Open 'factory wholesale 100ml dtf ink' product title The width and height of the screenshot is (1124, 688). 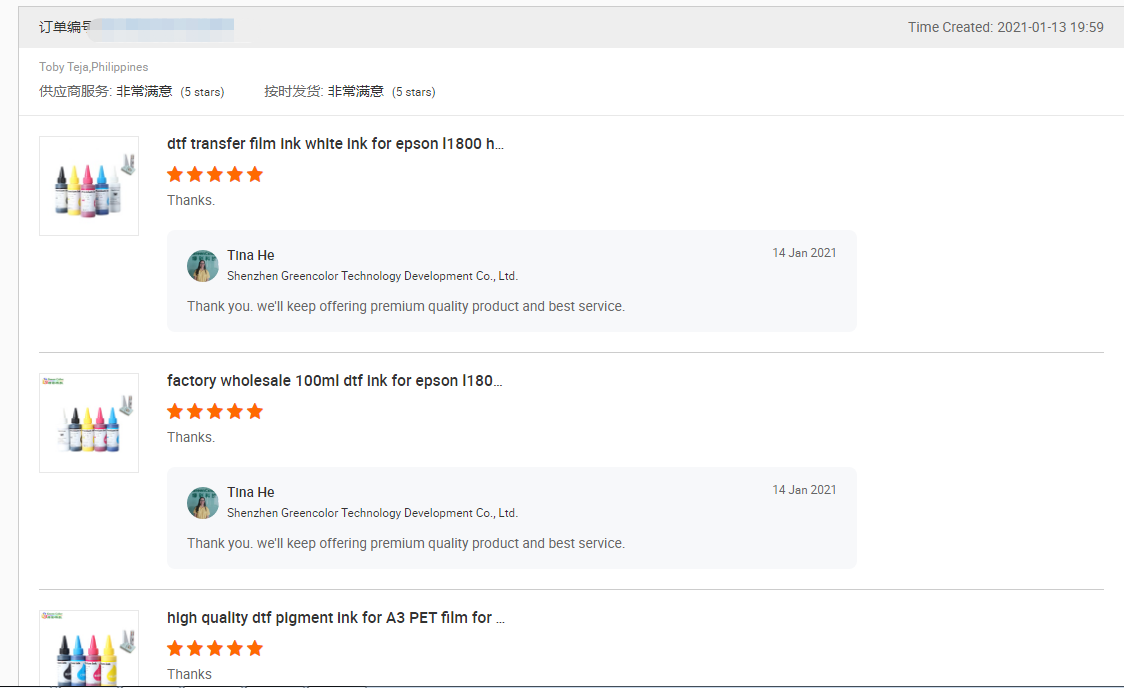point(334,381)
